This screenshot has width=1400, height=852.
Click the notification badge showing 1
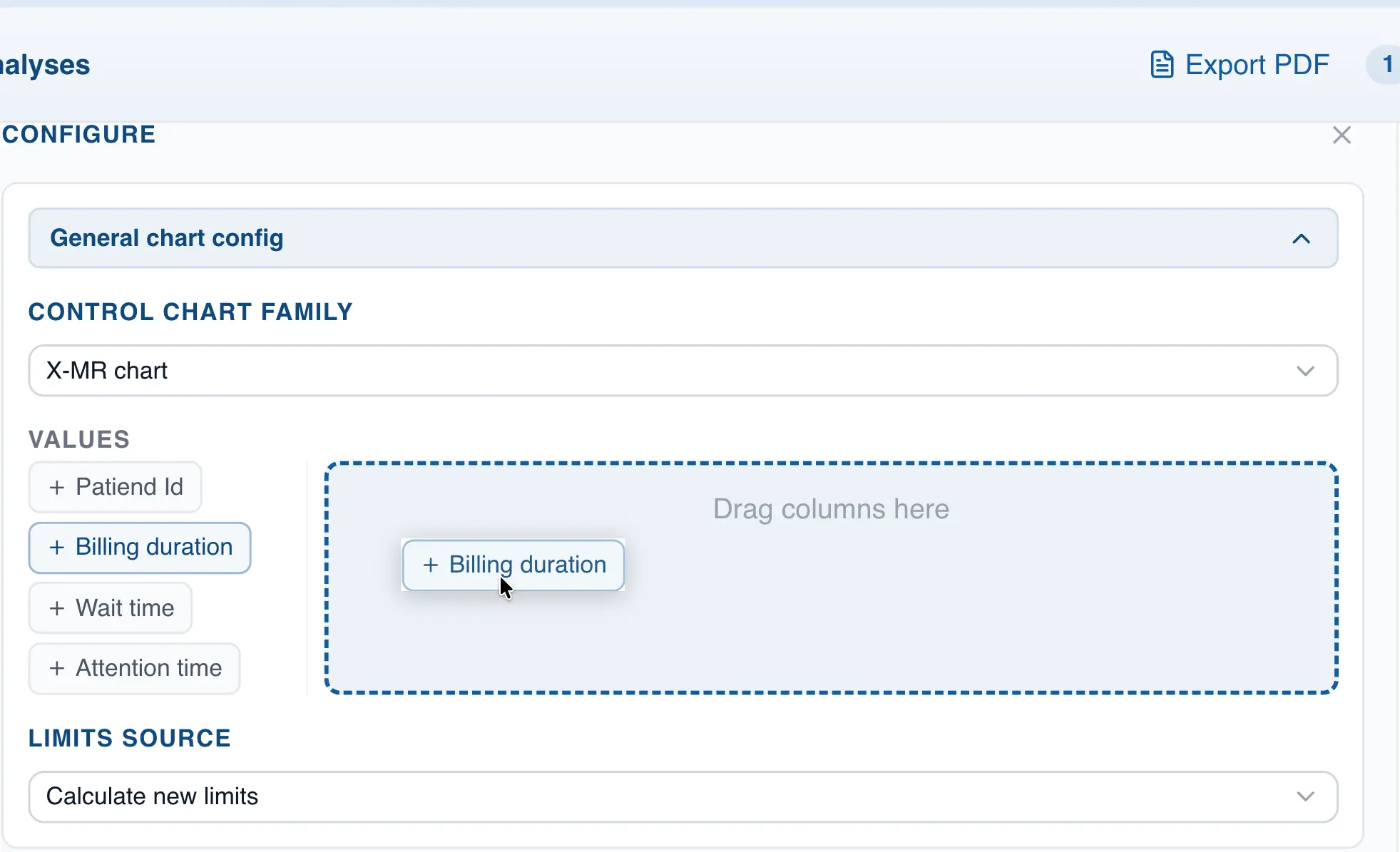click(x=1386, y=64)
